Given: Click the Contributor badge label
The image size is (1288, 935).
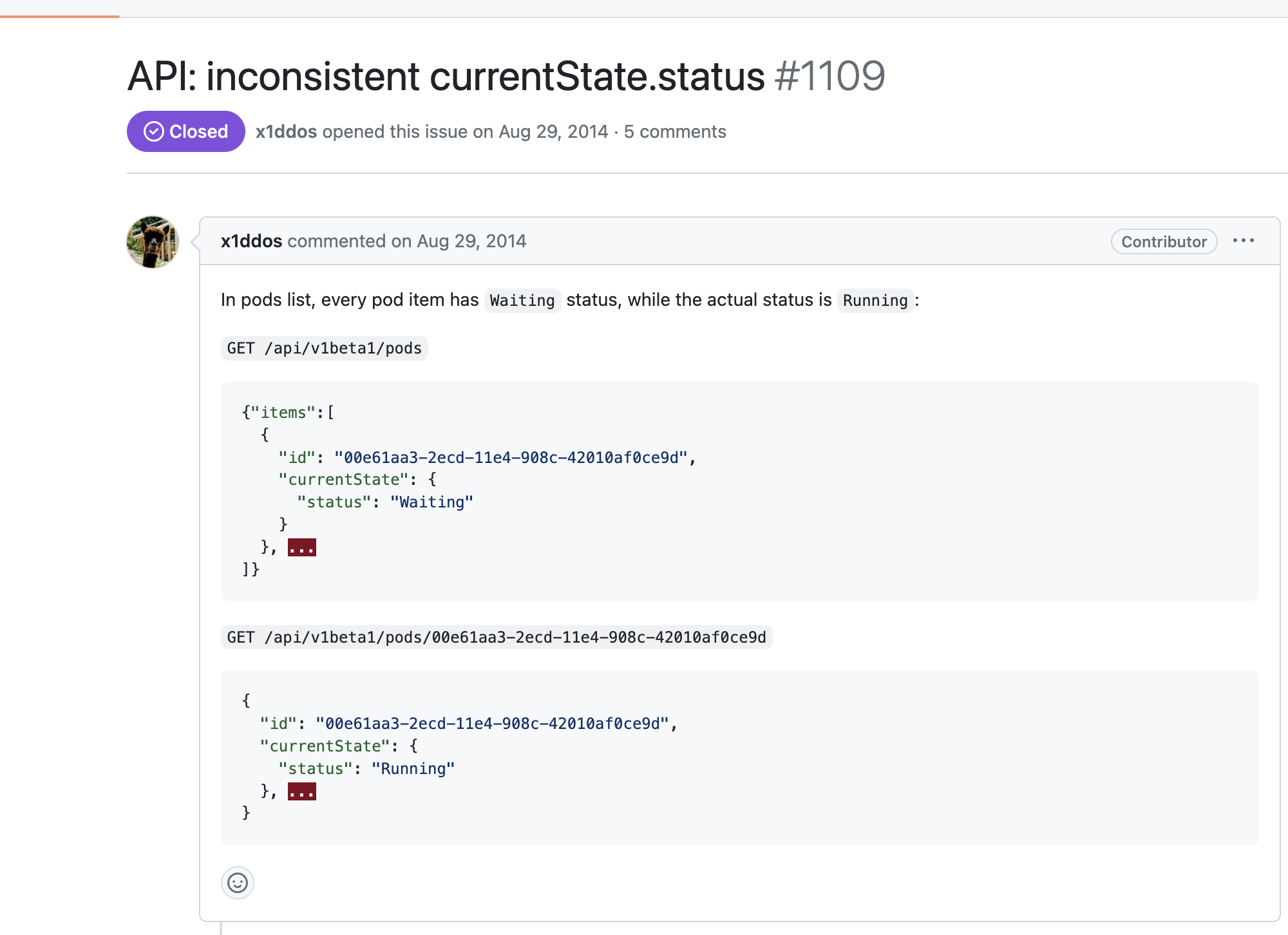Looking at the screenshot, I should 1164,241.
